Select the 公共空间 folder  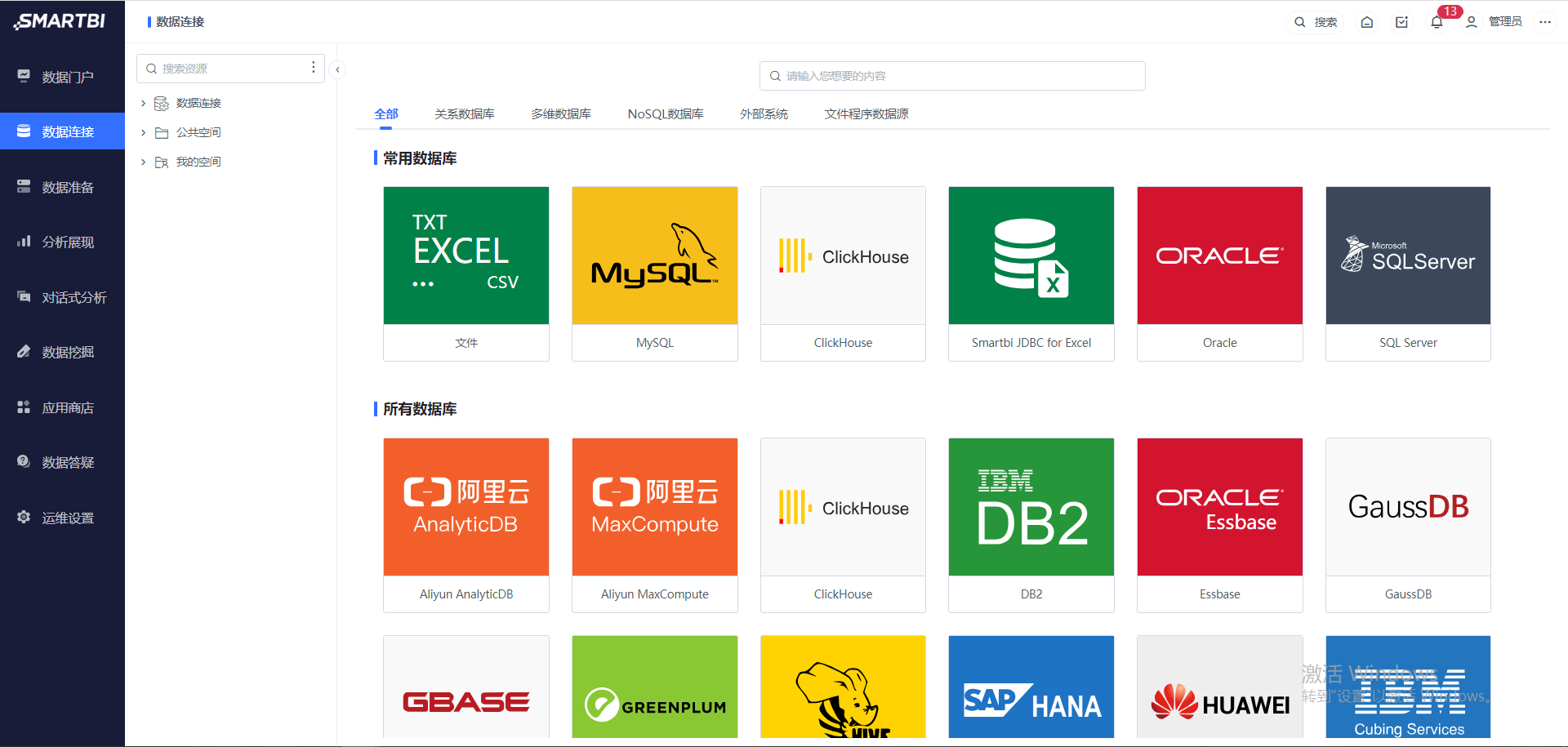click(198, 132)
